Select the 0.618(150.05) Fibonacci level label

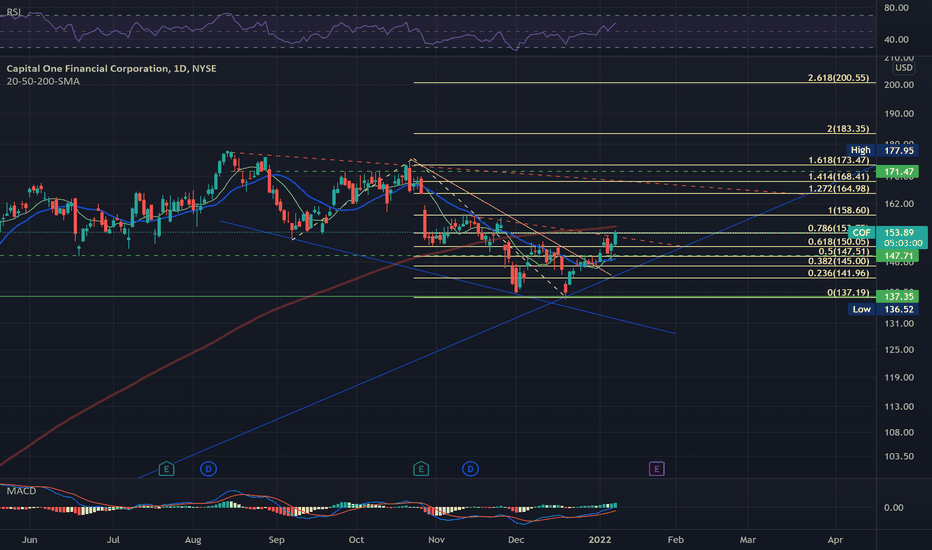tap(838, 241)
